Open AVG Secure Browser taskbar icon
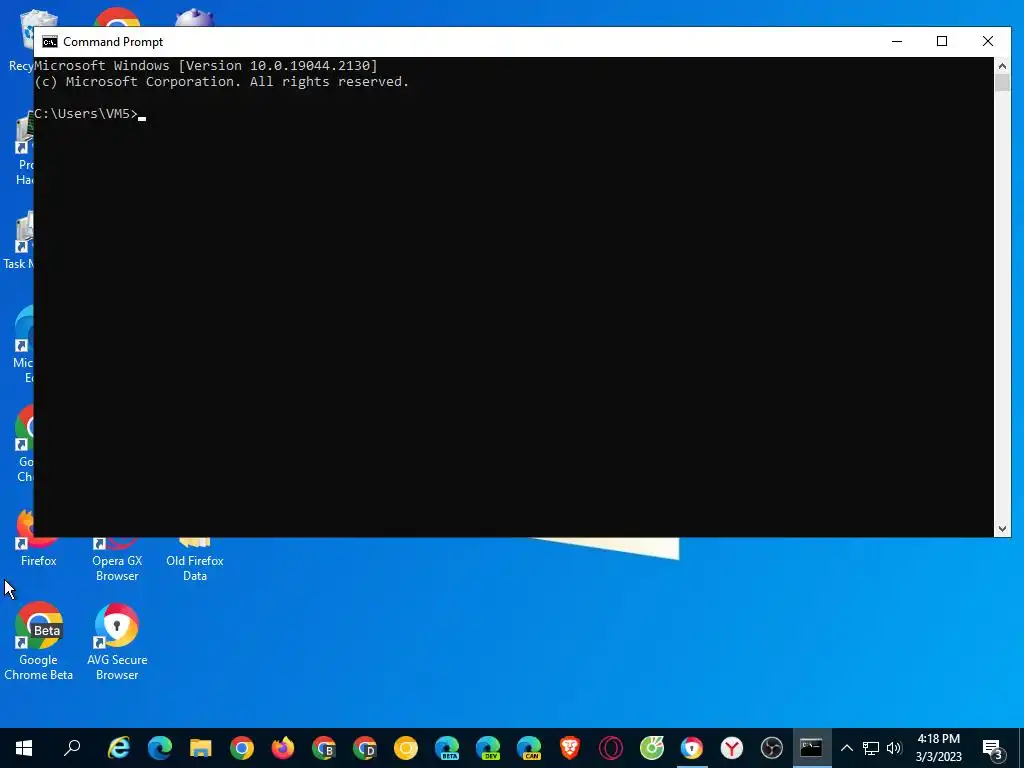This screenshot has width=1024, height=768. pos(692,748)
